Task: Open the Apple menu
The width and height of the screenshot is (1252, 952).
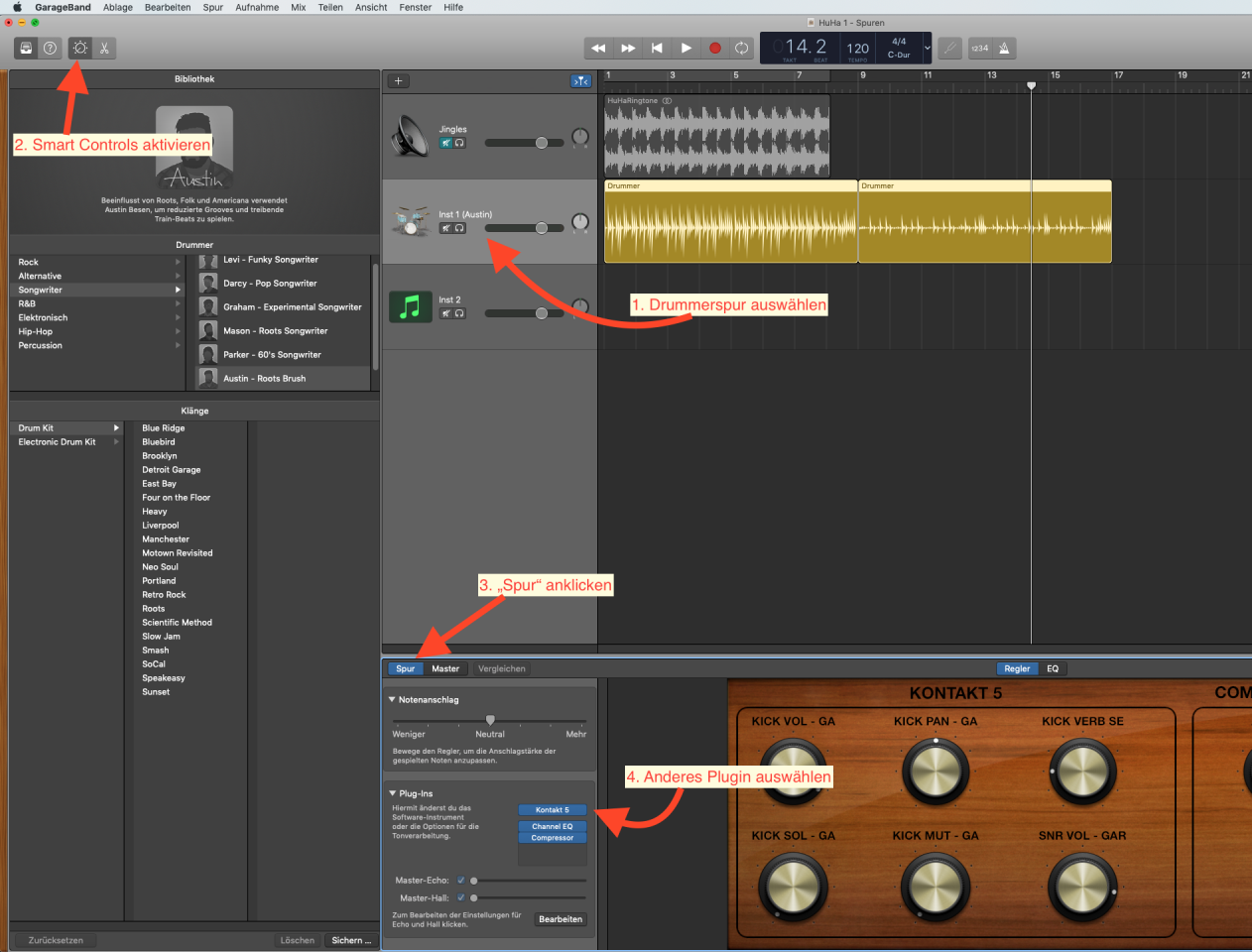Action: [17, 7]
